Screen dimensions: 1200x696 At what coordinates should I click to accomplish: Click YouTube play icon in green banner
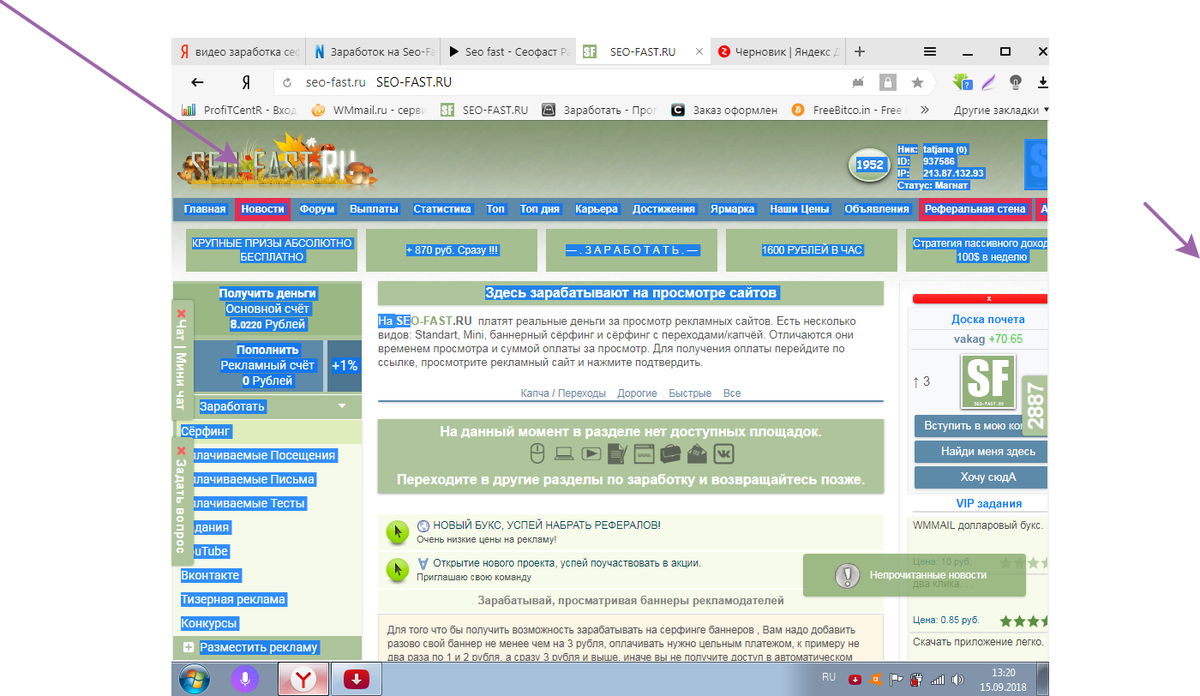pos(591,454)
